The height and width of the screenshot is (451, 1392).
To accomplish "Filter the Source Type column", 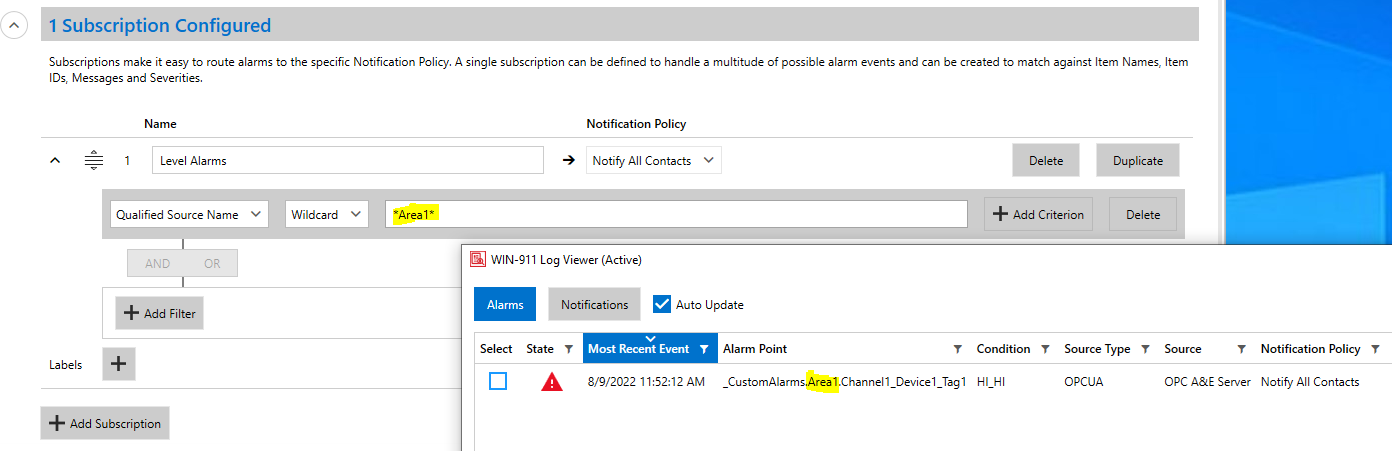I will (1145, 349).
